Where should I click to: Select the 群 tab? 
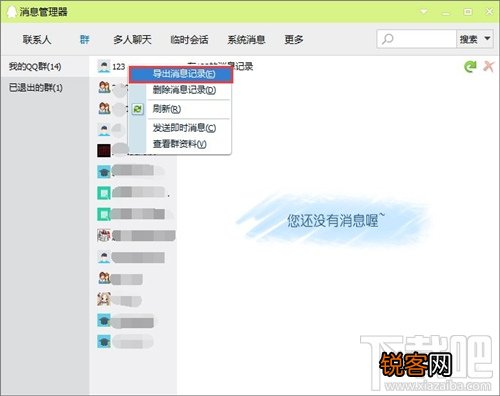(85, 40)
